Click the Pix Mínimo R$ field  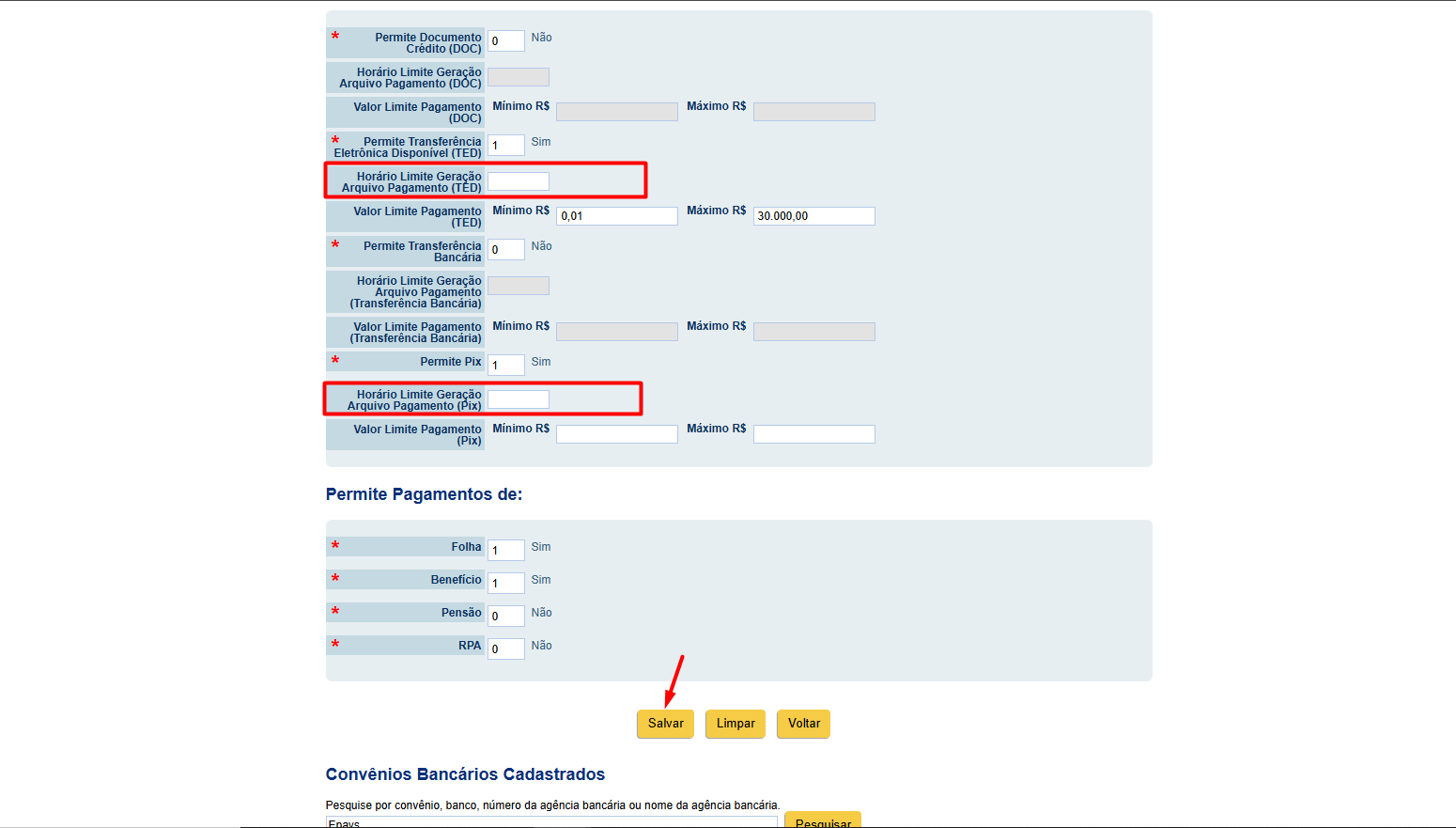tap(617, 434)
